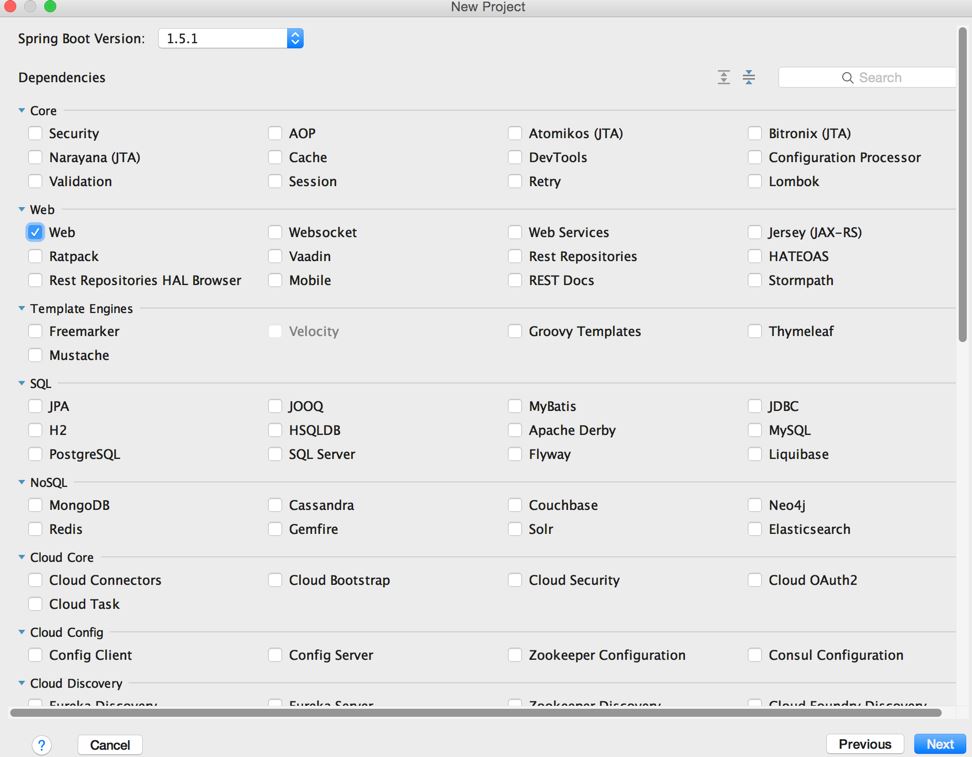Tick the Liquibase checkbox
Screen dimensions: 972x757
(x=755, y=454)
